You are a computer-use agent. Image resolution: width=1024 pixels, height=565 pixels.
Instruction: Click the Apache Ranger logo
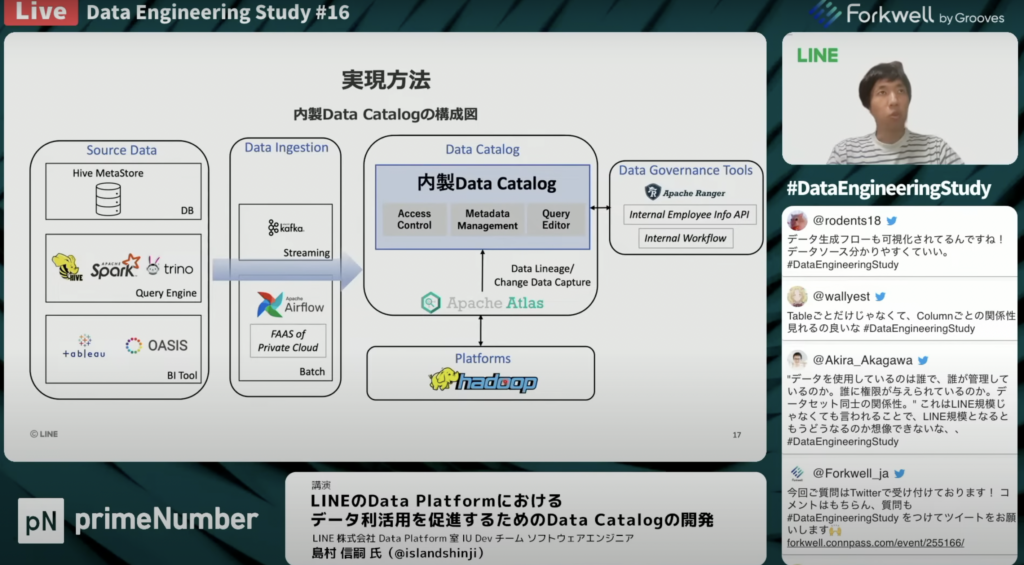click(x=685, y=192)
